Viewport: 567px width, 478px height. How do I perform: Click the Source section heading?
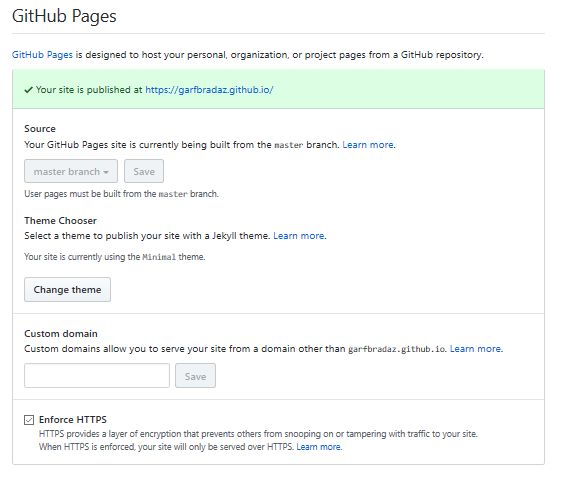(40, 129)
